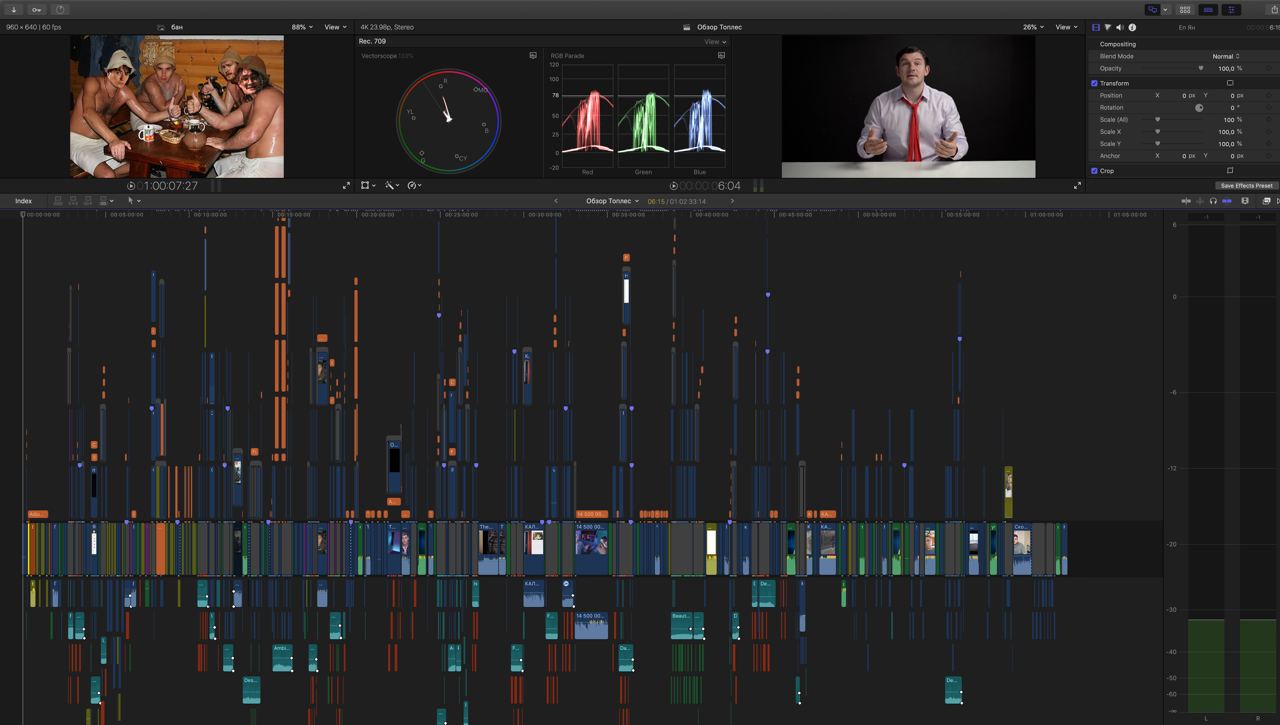The height and width of the screenshot is (725, 1280).
Task: Toggle snapping icon in timeline bar
Action: pos(1227,201)
